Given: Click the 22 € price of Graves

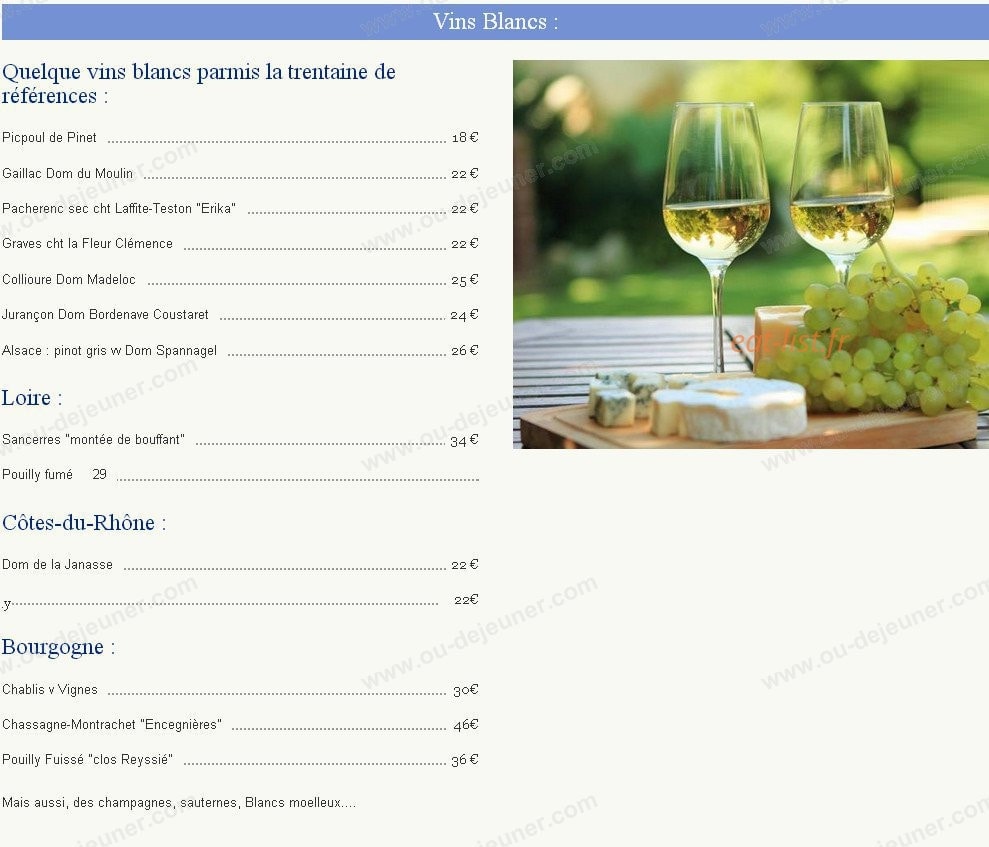Looking at the screenshot, I should [465, 243].
